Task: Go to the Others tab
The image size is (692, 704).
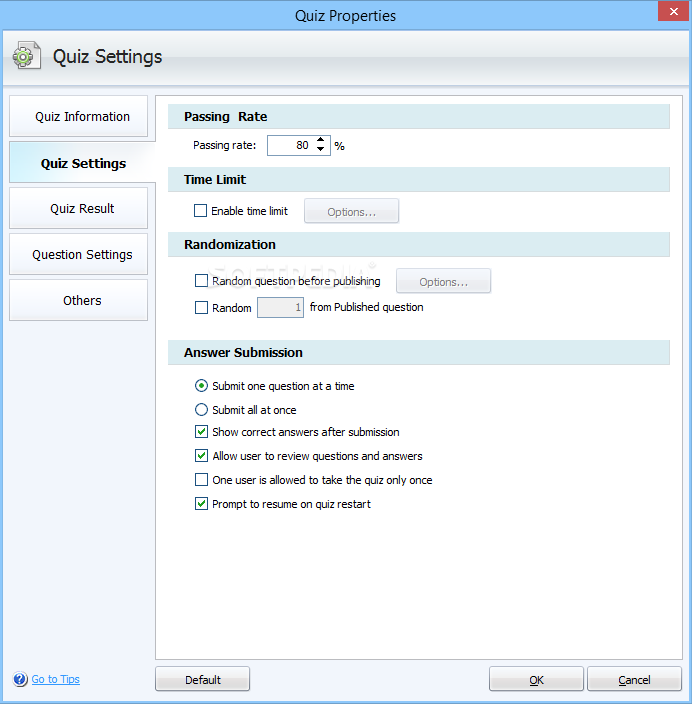Action: point(79,300)
